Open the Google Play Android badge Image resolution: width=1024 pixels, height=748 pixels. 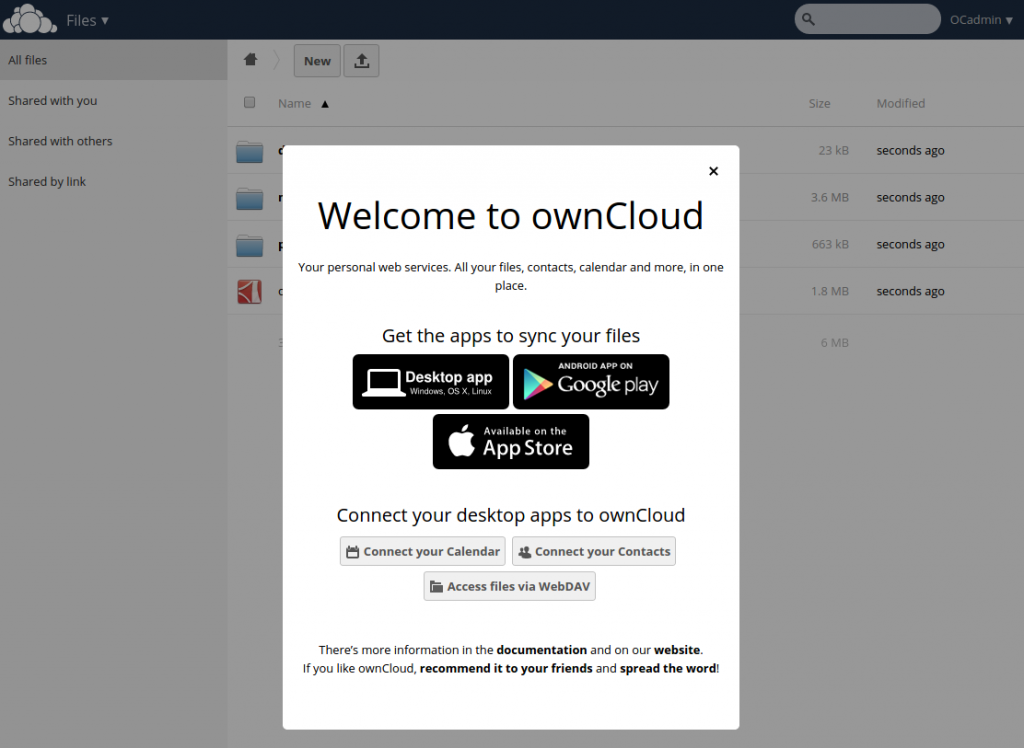(591, 382)
